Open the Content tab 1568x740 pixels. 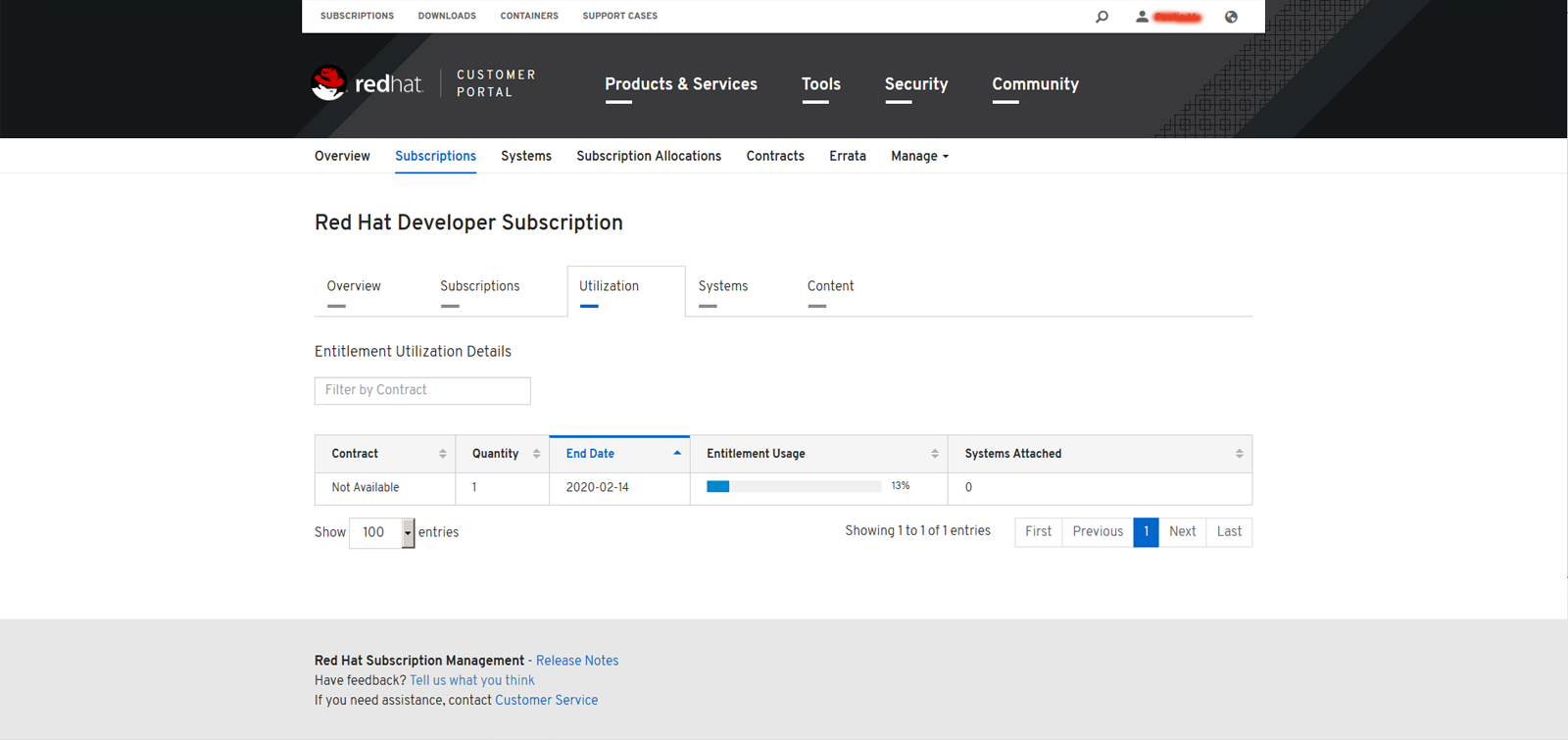coord(830,286)
